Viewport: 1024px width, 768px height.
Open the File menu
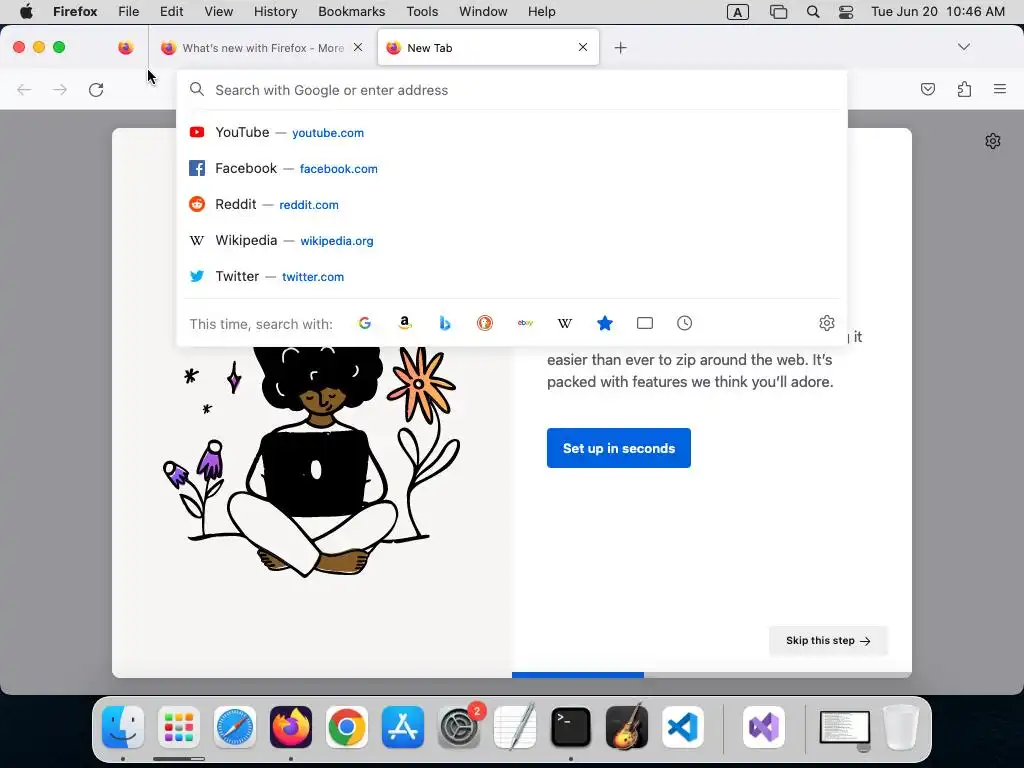point(129,12)
